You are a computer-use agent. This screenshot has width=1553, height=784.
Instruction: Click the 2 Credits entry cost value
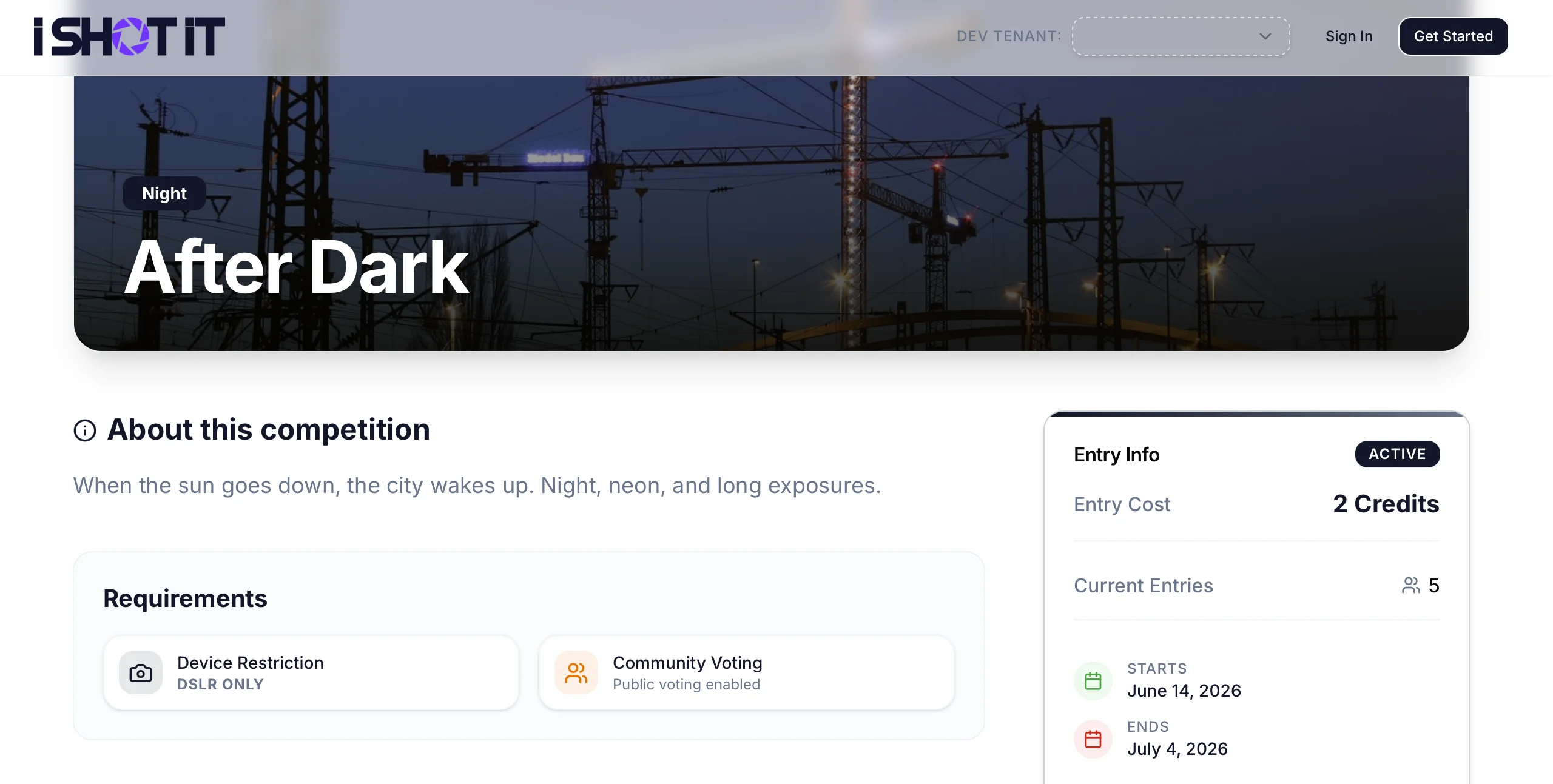[1386, 504]
